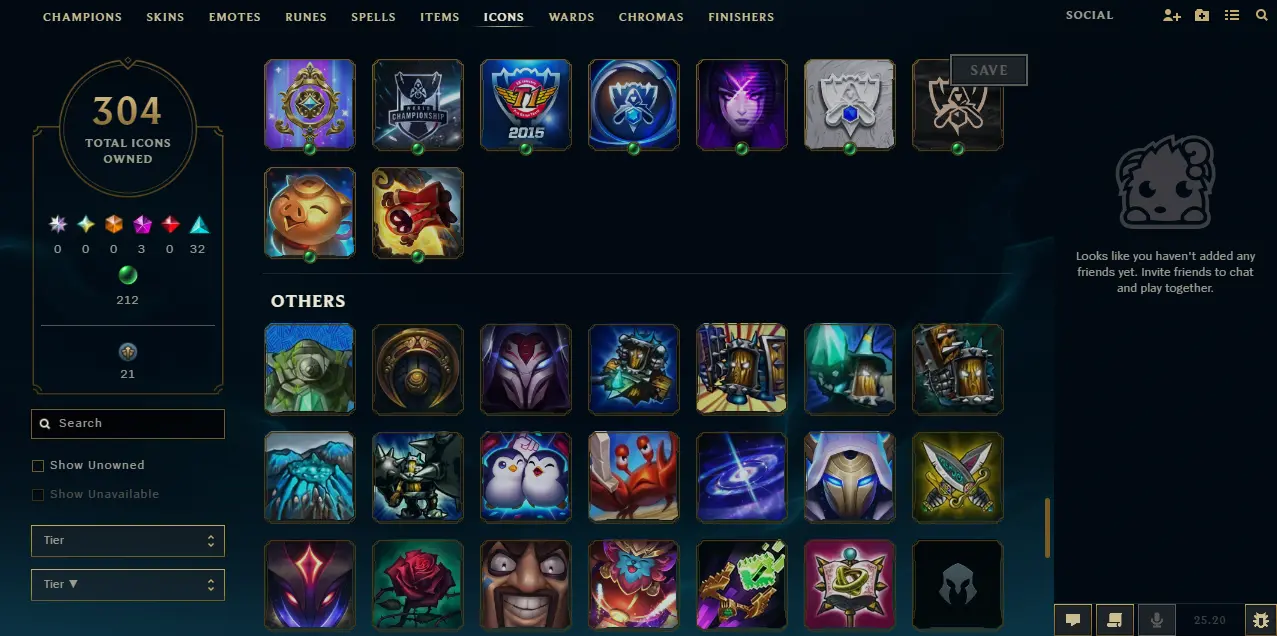Viewport: 1277px width, 636px height.
Task: Open the first Tier dropdown
Action: pyautogui.click(x=128, y=541)
